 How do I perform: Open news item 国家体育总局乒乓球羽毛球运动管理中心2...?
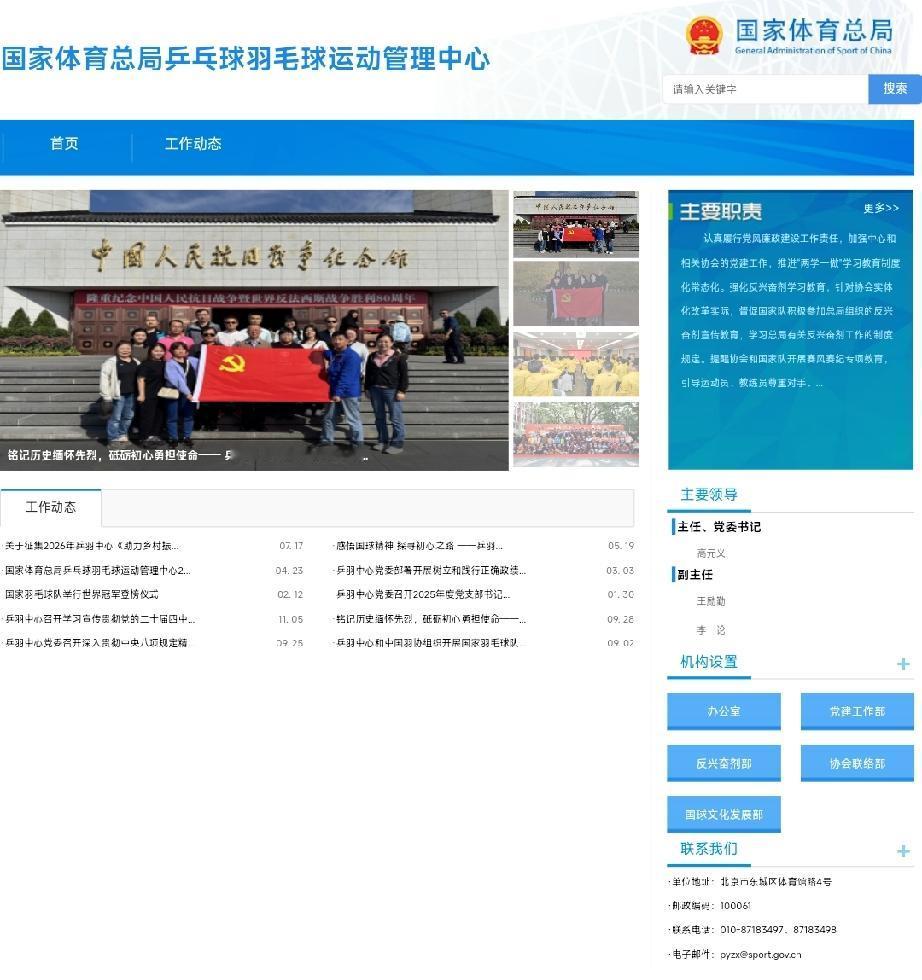[x=98, y=570]
